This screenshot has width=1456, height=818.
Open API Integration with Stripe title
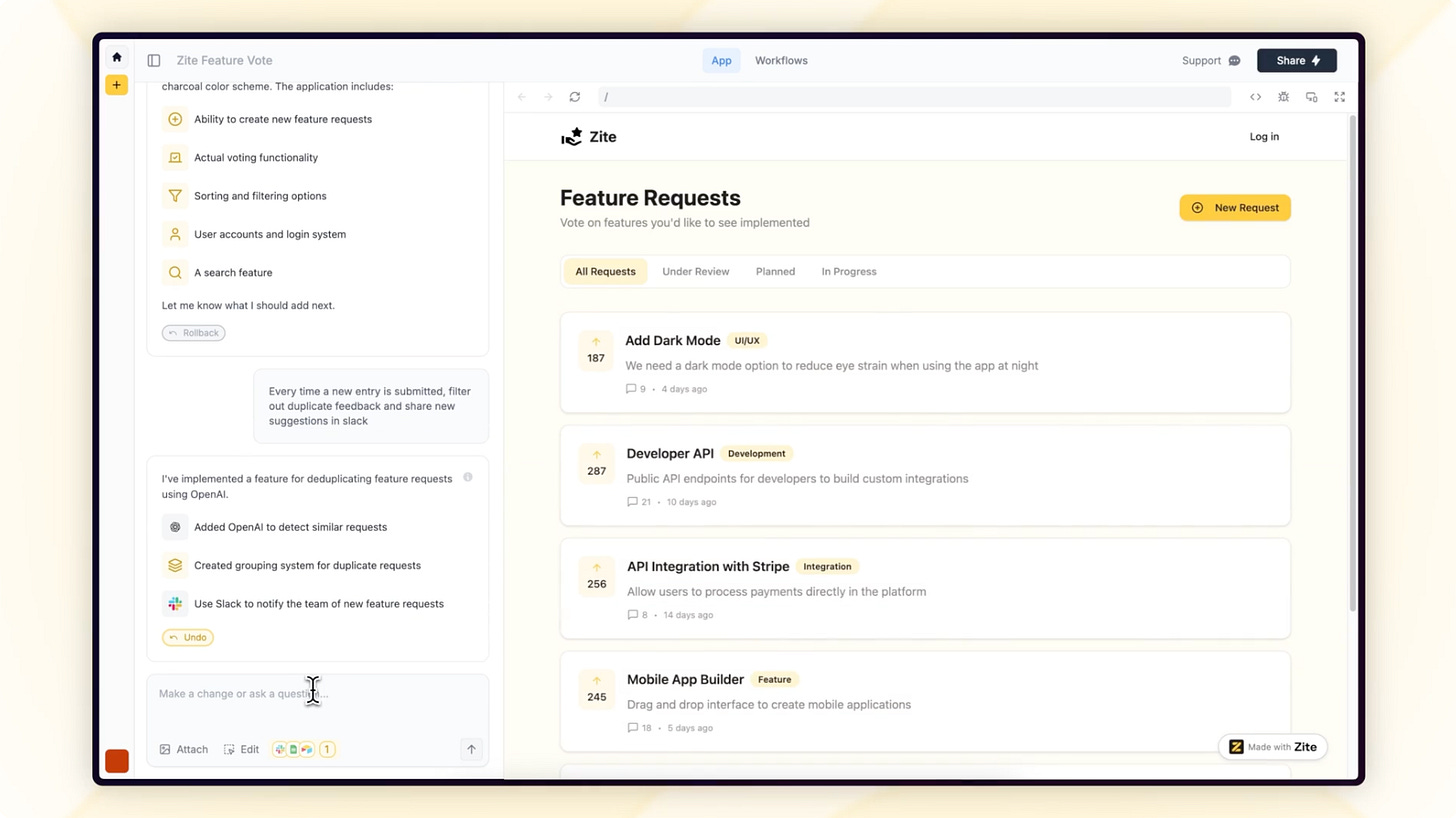click(x=708, y=566)
